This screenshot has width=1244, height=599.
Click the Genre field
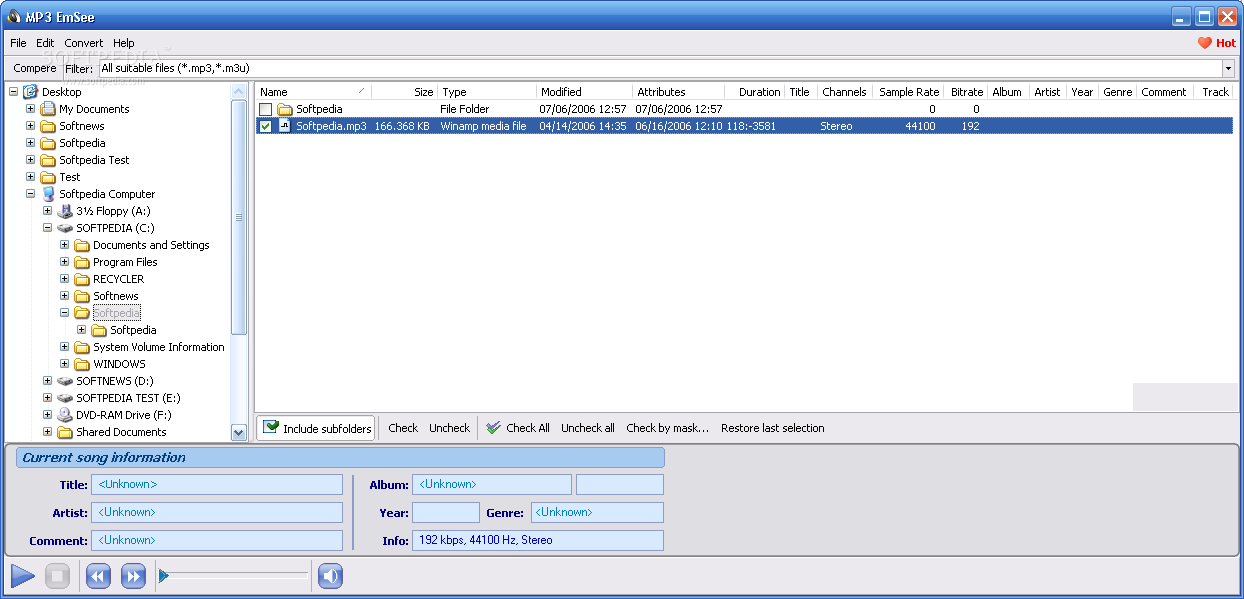(597, 512)
